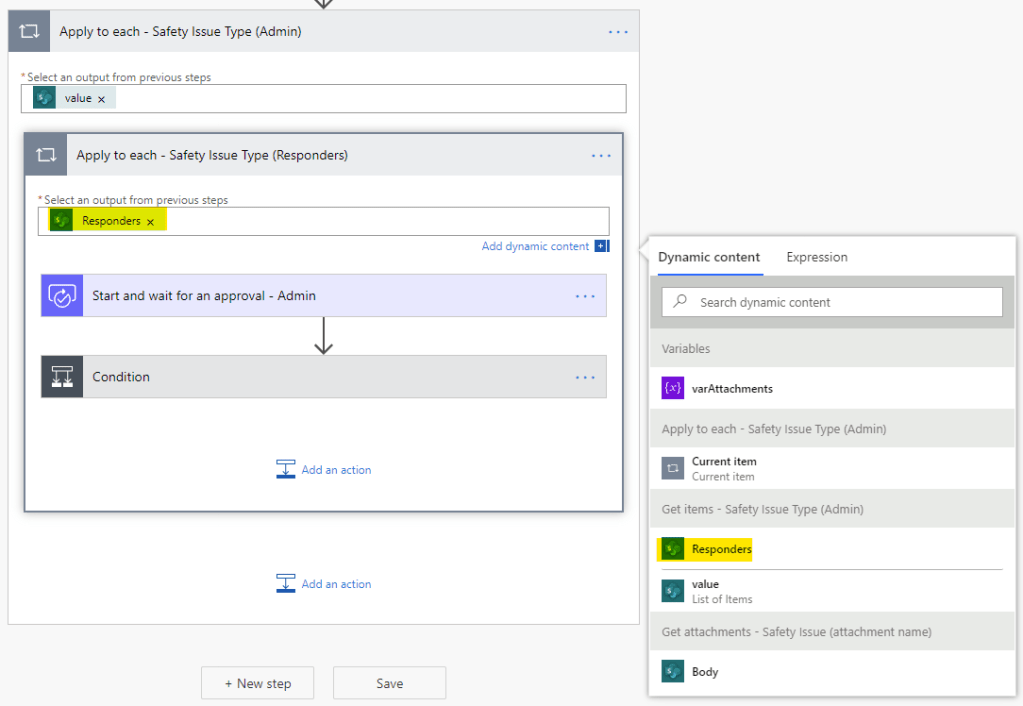
Task: Remove the value token from outer loop
Action: point(101,99)
